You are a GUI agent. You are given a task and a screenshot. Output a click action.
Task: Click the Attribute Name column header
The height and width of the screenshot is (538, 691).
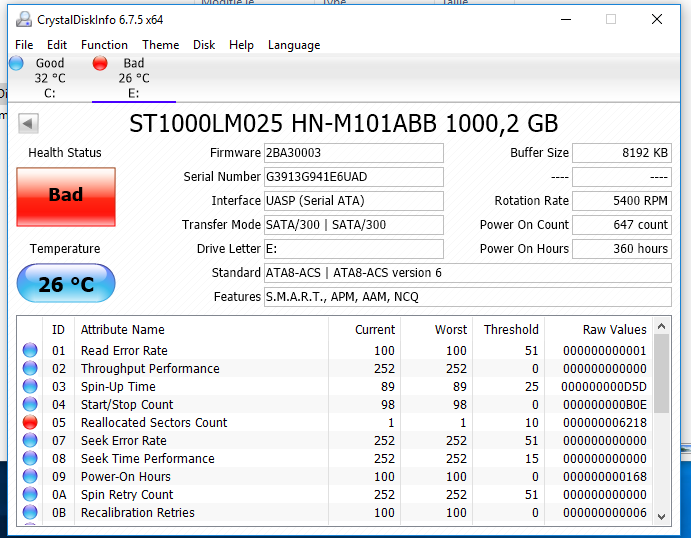pyautogui.click(x=123, y=330)
